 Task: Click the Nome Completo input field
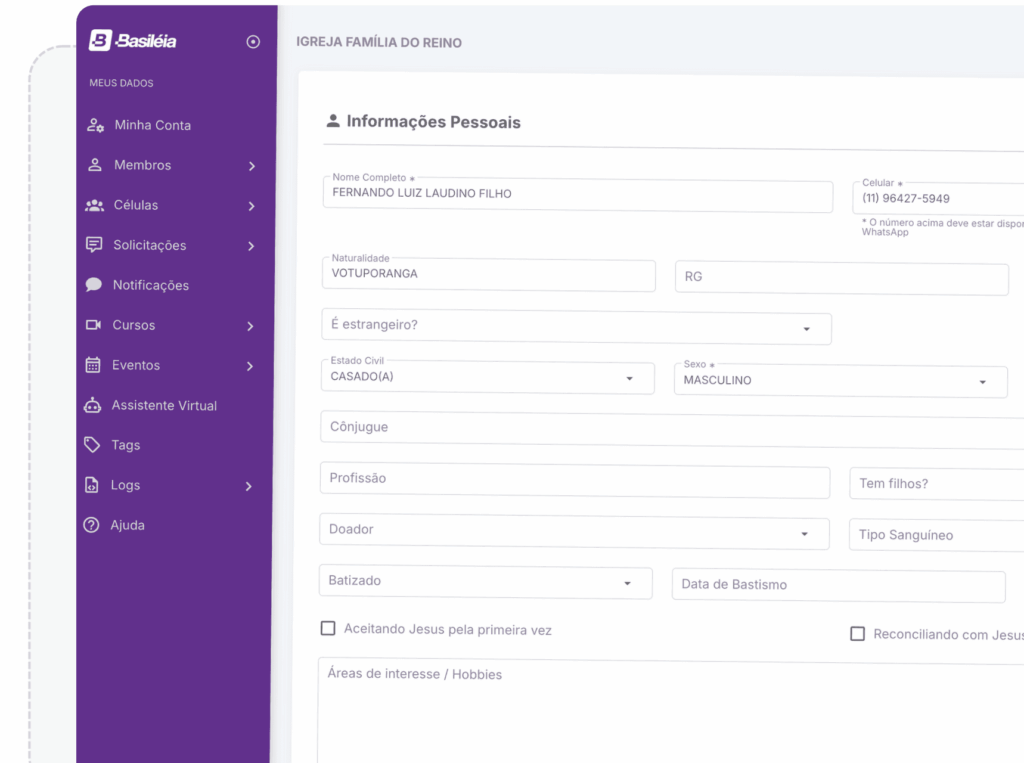point(577,194)
